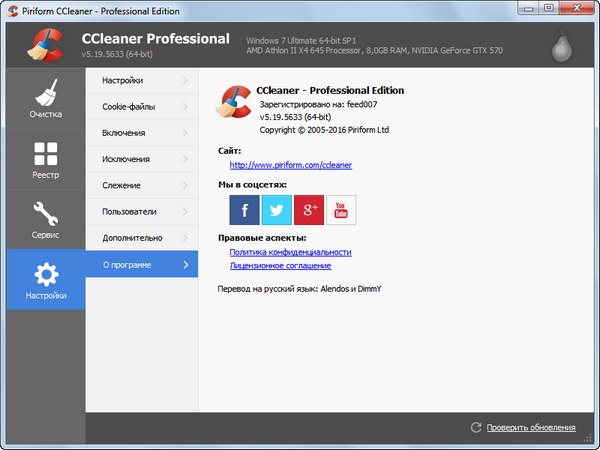Open the Лицензионное соглашение link
Viewport: 600px width, 450px height.
click(280, 266)
